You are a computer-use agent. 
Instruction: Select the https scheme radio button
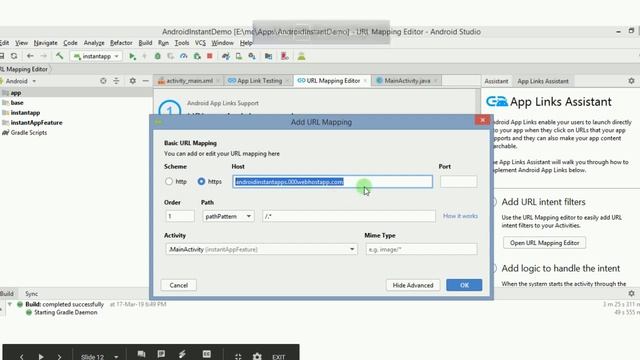tap(201, 181)
